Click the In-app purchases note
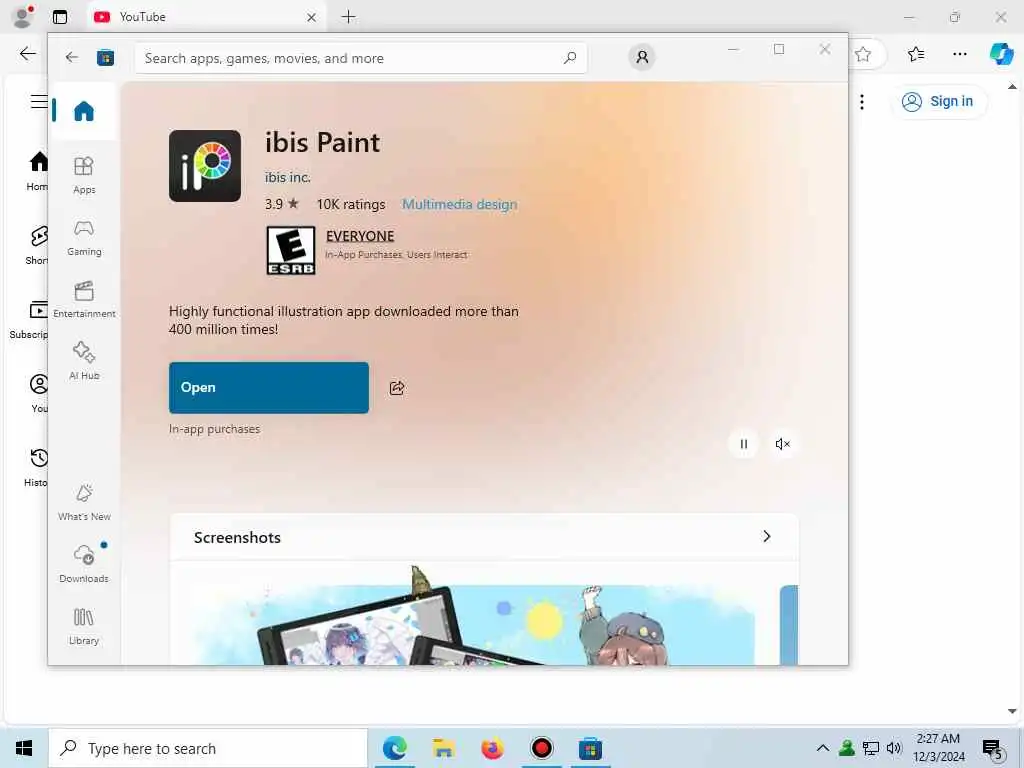Viewport: 1024px width, 768px height. tap(214, 429)
